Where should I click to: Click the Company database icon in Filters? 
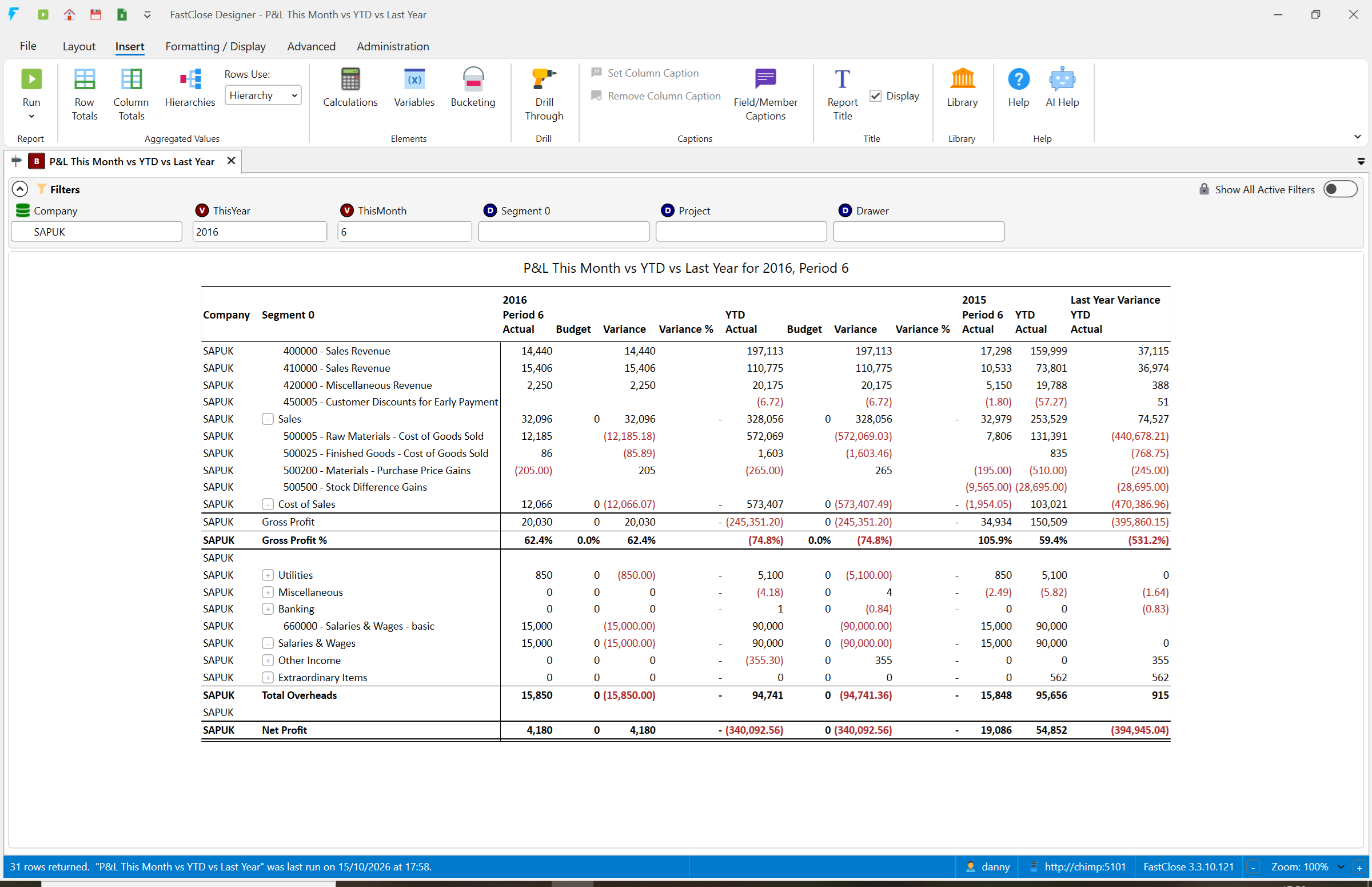tap(22, 210)
